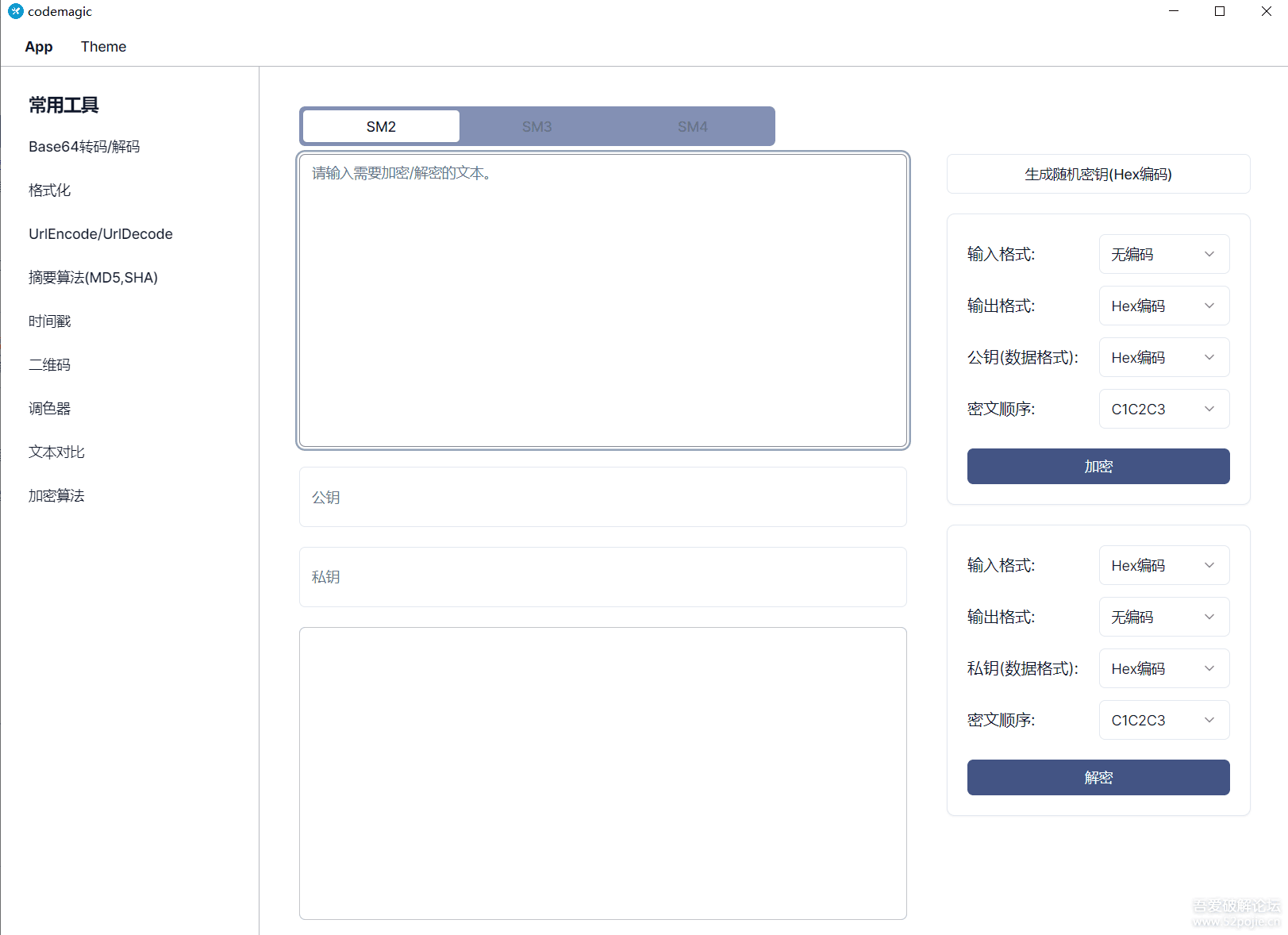Screen dimensions: 1288x935
Task: Open the 输入格式 dropdown showing 无编码
Action: click(1163, 254)
